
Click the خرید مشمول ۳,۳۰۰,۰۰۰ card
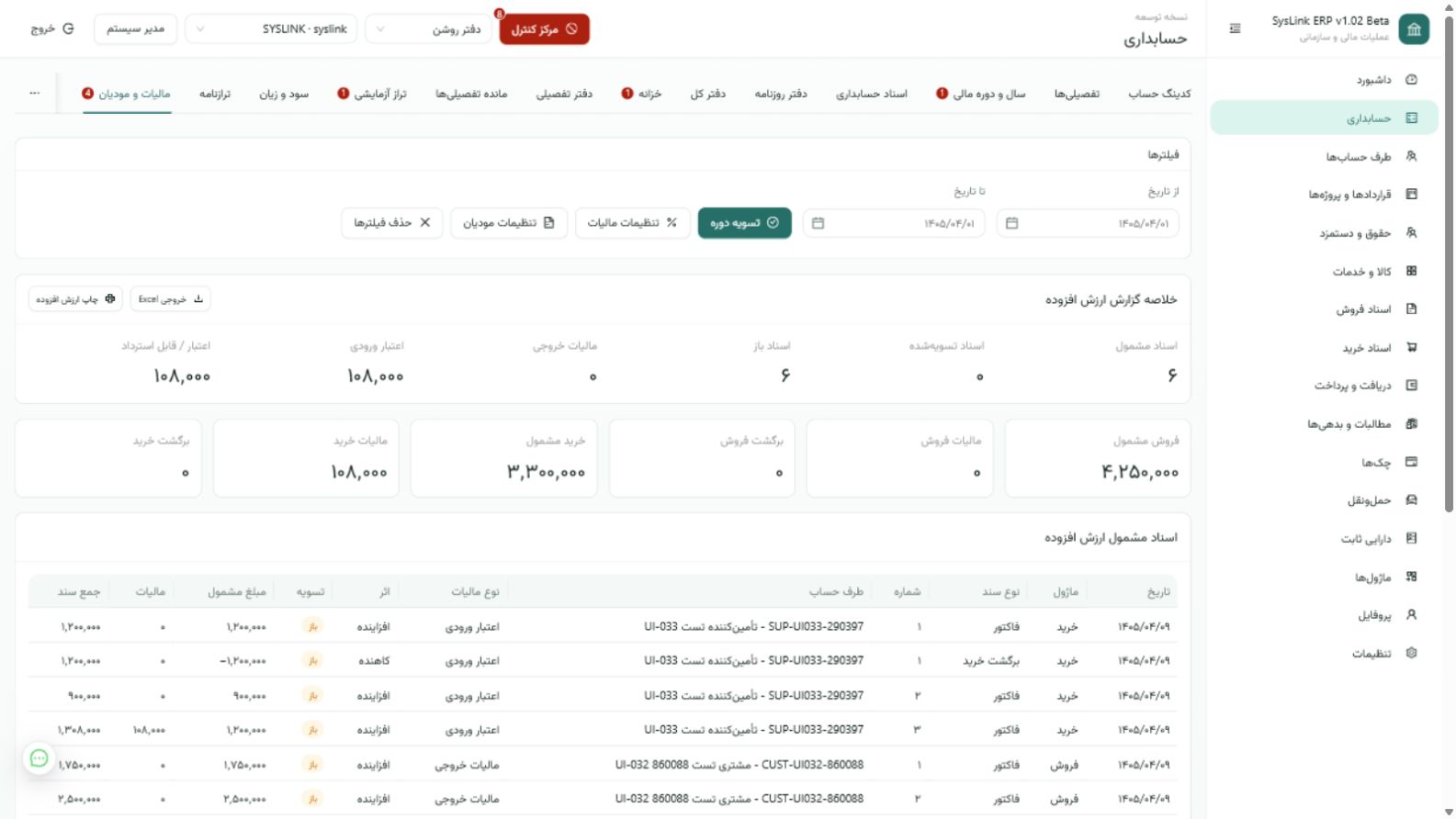tap(504, 458)
